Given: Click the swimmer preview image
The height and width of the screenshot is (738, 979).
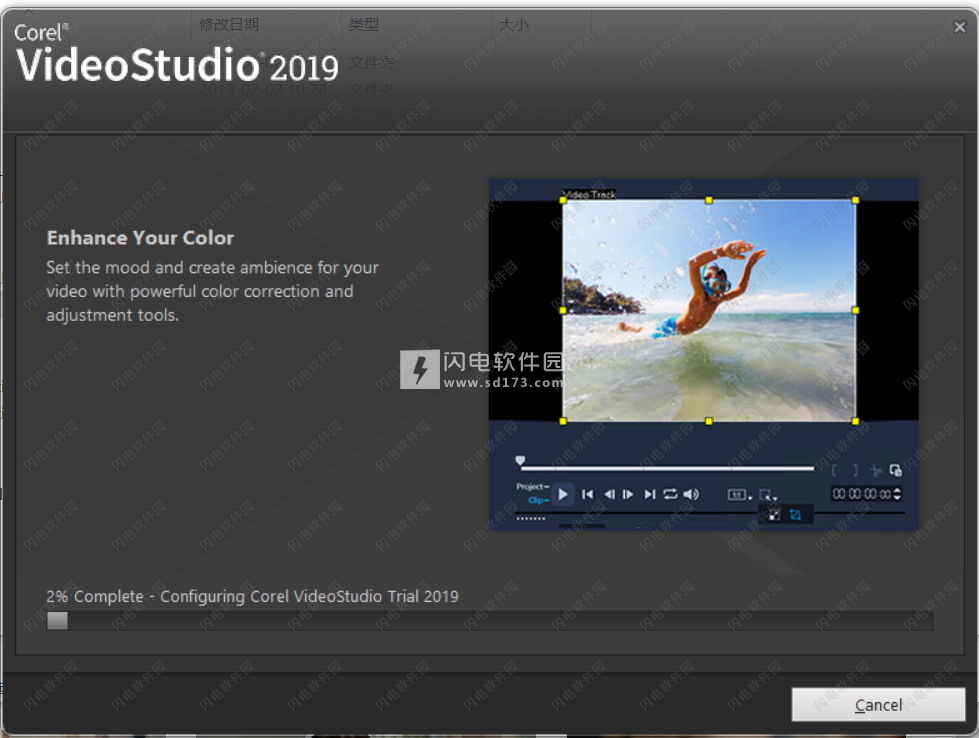Looking at the screenshot, I should (x=709, y=310).
